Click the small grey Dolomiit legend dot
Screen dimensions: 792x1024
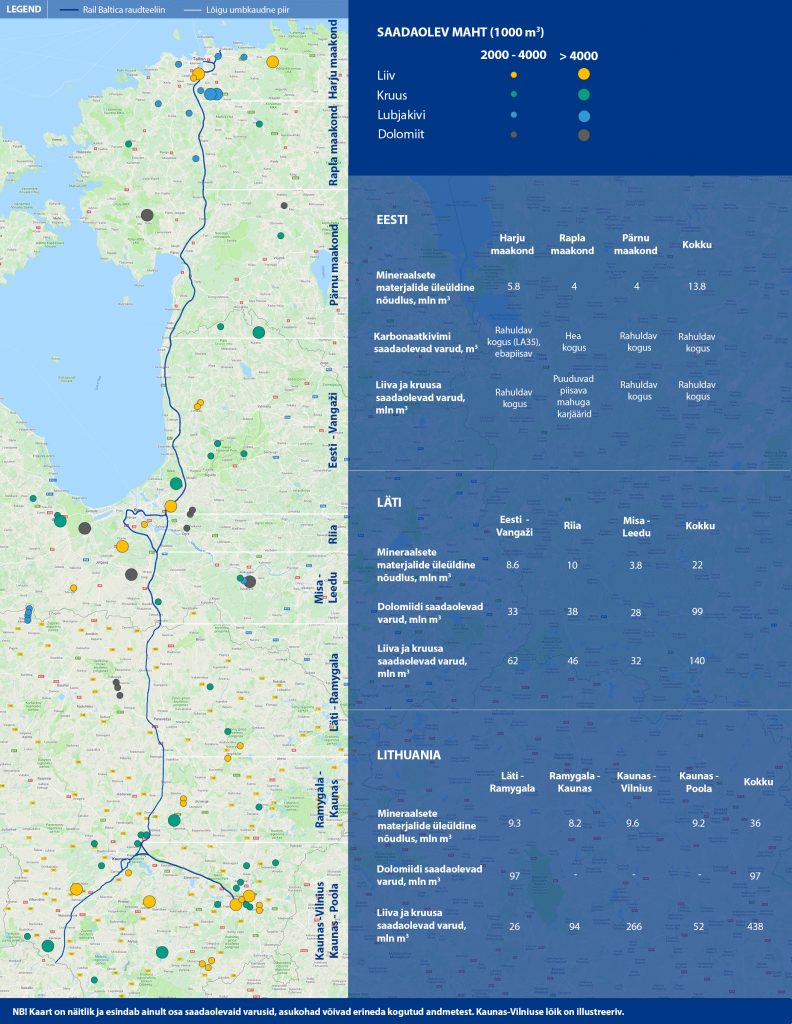point(513,134)
